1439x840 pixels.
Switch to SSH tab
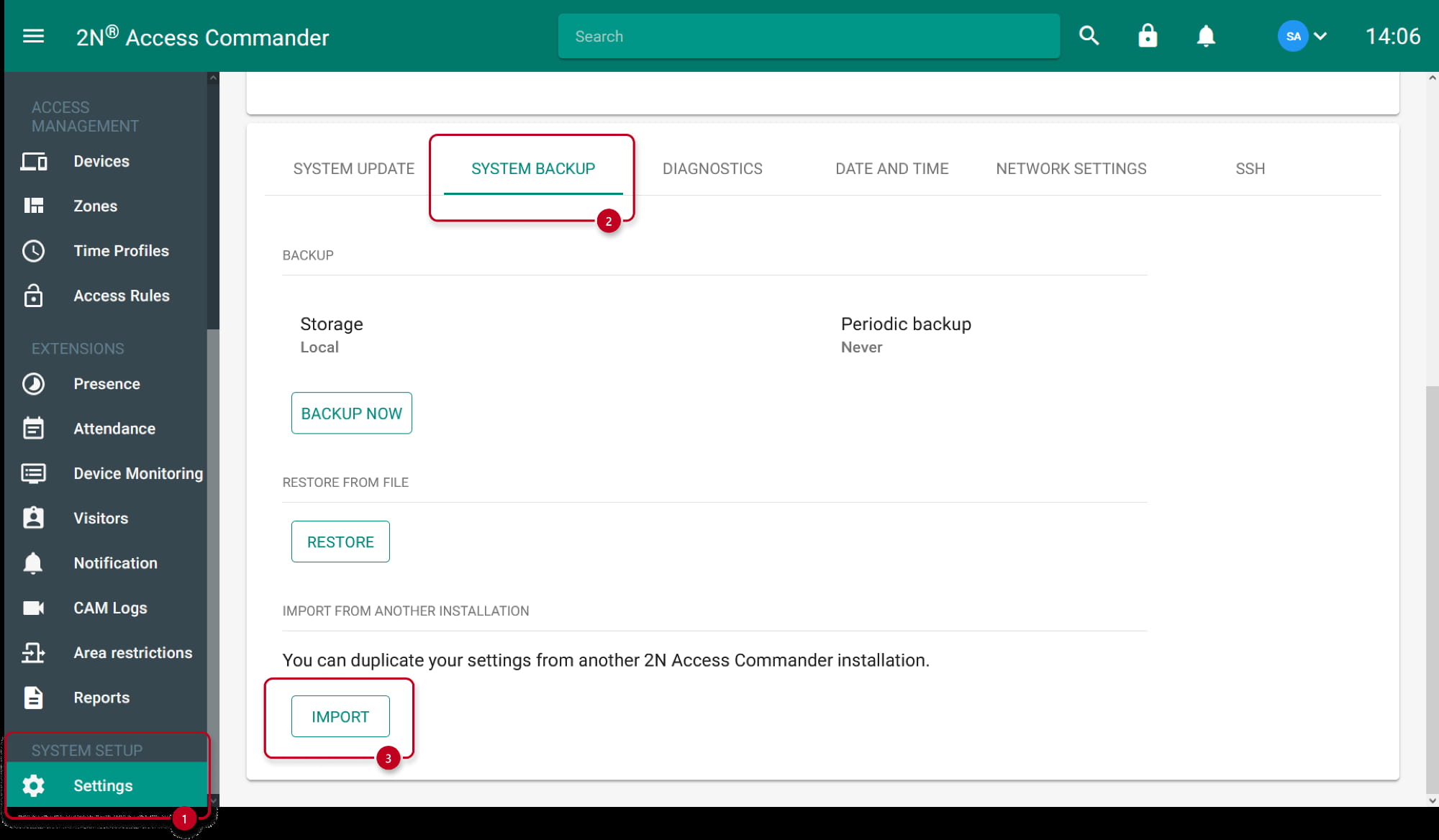(x=1250, y=168)
